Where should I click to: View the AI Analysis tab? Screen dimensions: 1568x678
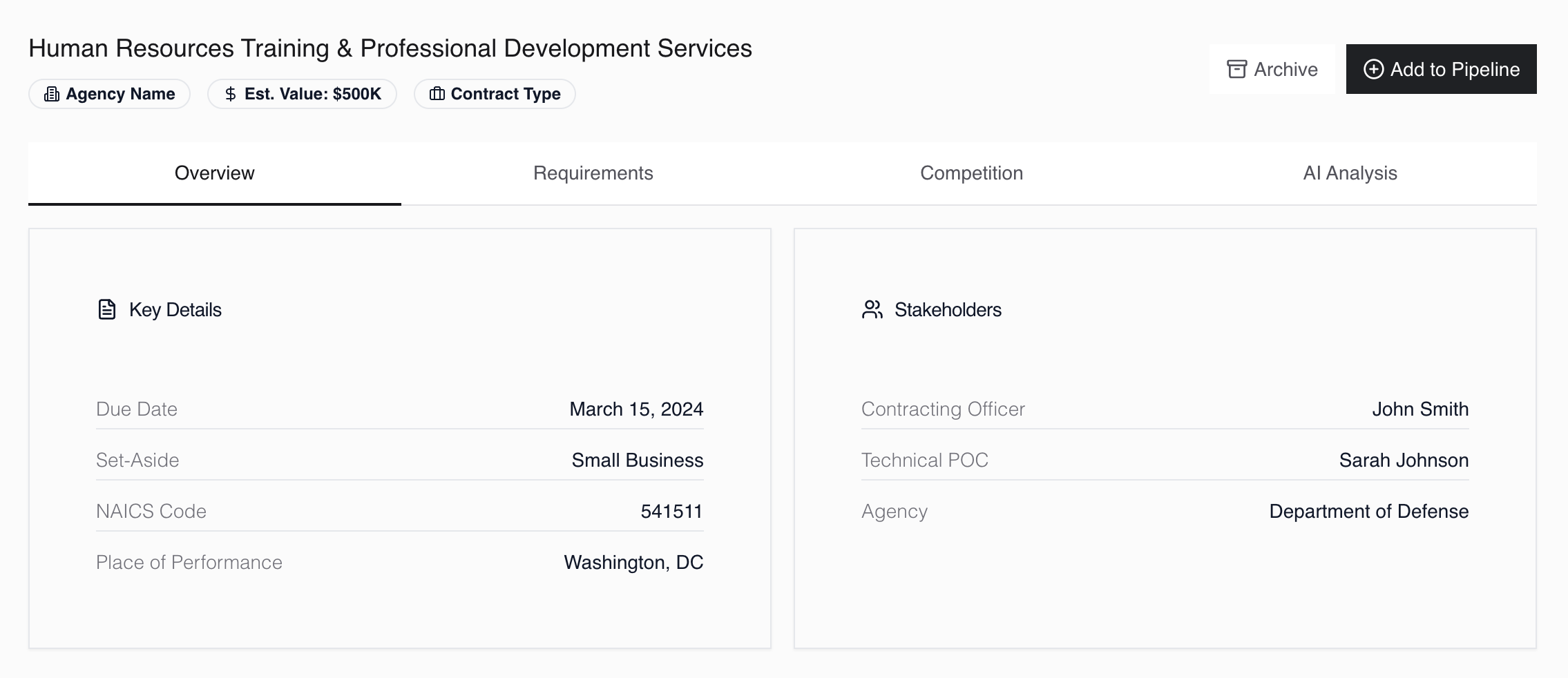[1350, 173]
